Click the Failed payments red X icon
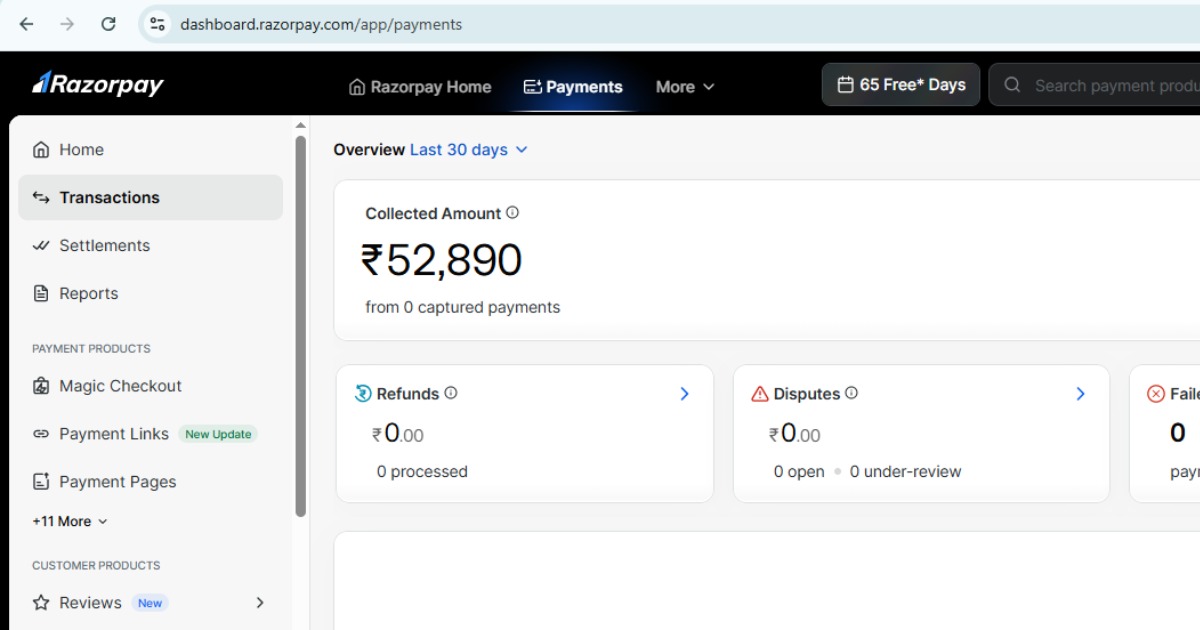This screenshot has height=630, width=1200. (x=1155, y=394)
